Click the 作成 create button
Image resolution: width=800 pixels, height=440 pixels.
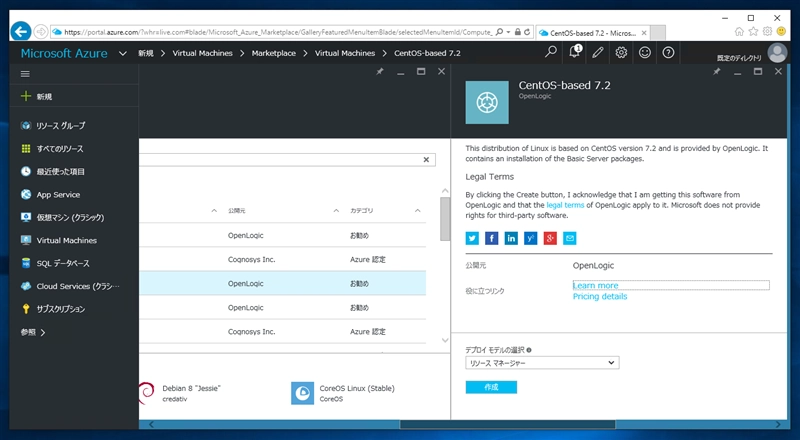click(491, 387)
